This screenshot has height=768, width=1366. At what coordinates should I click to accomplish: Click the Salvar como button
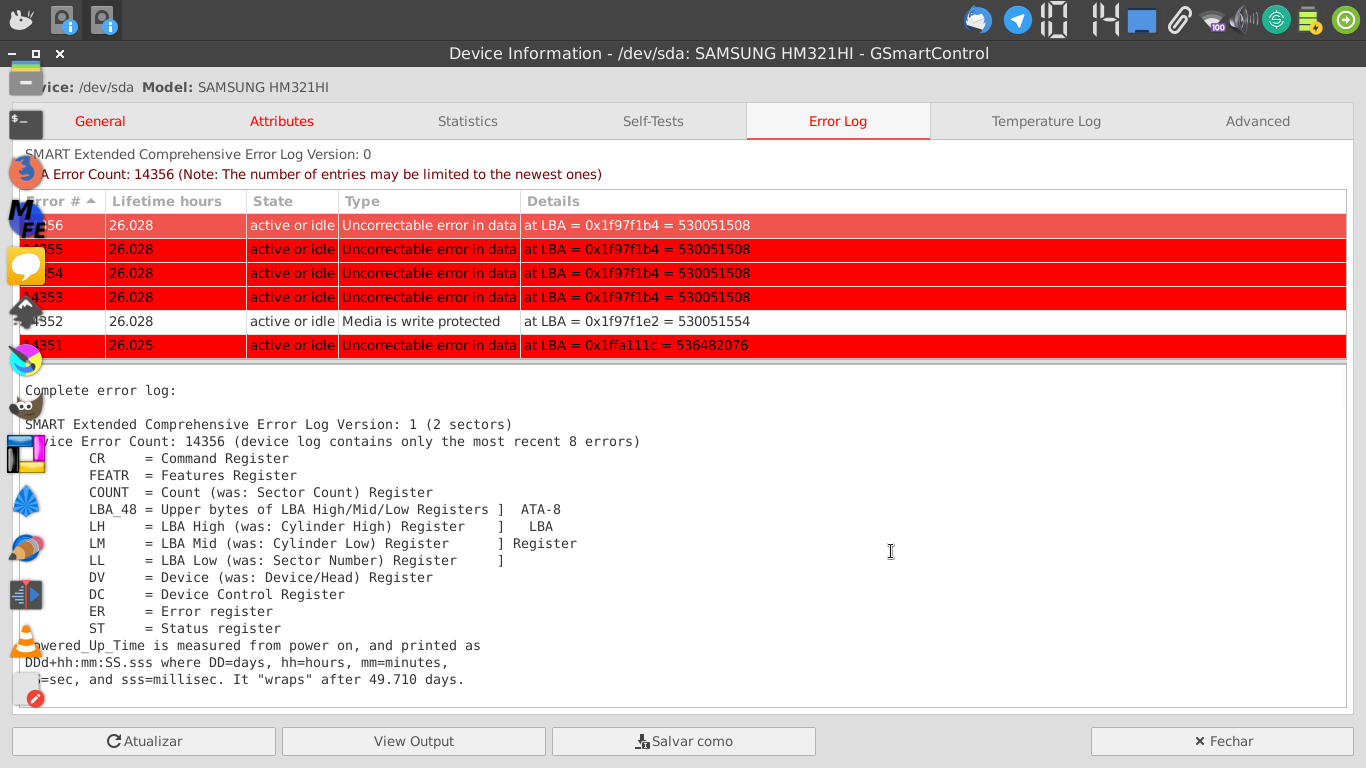[x=684, y=741]
